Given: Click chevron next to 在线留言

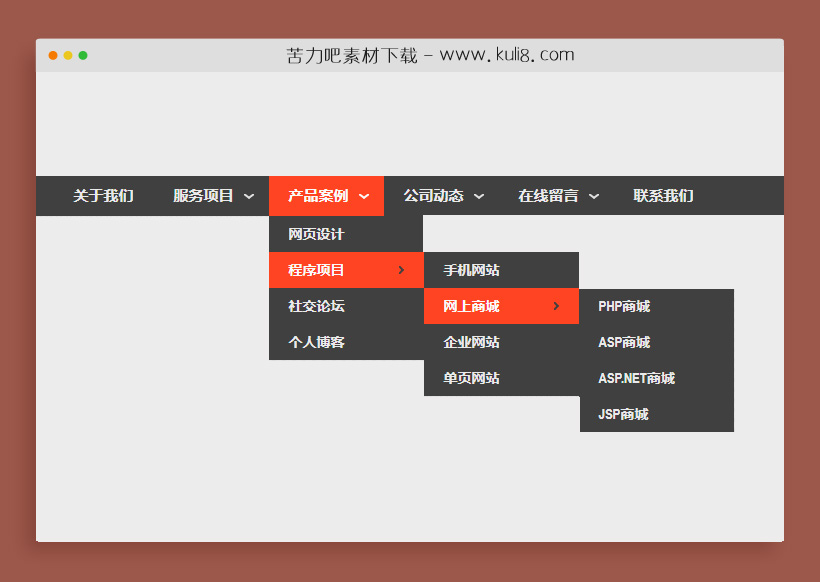Looking at the screenshot, I should pos(594,197).
